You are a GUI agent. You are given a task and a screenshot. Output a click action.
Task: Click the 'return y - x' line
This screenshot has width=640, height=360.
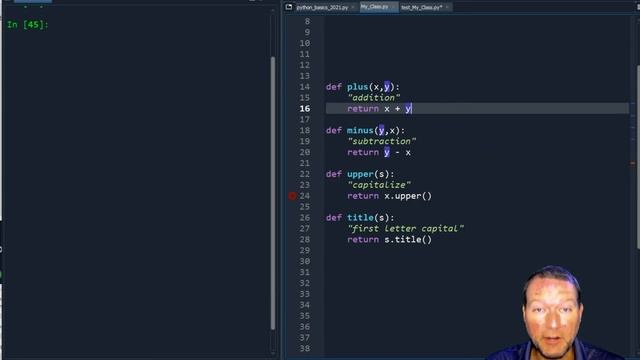pyautogui.click(x=379, y=152)
